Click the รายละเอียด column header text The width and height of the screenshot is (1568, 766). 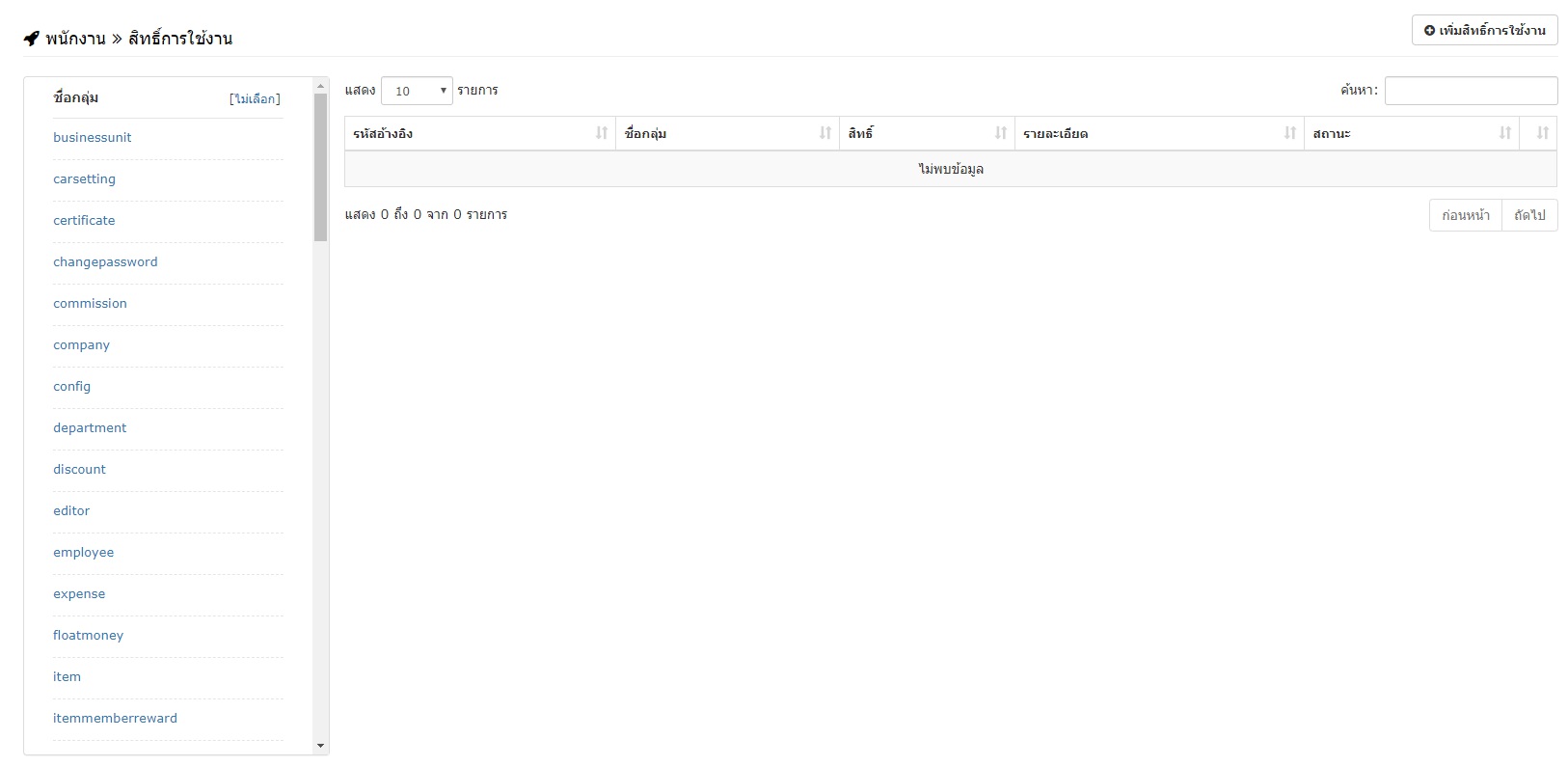point(1055,133)
